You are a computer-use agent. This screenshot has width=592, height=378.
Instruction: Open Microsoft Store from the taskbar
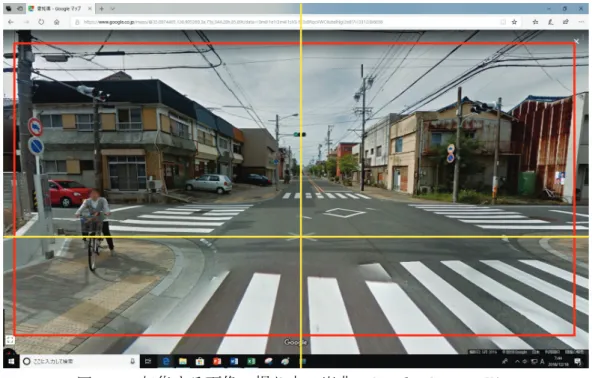tap(200, 361)
